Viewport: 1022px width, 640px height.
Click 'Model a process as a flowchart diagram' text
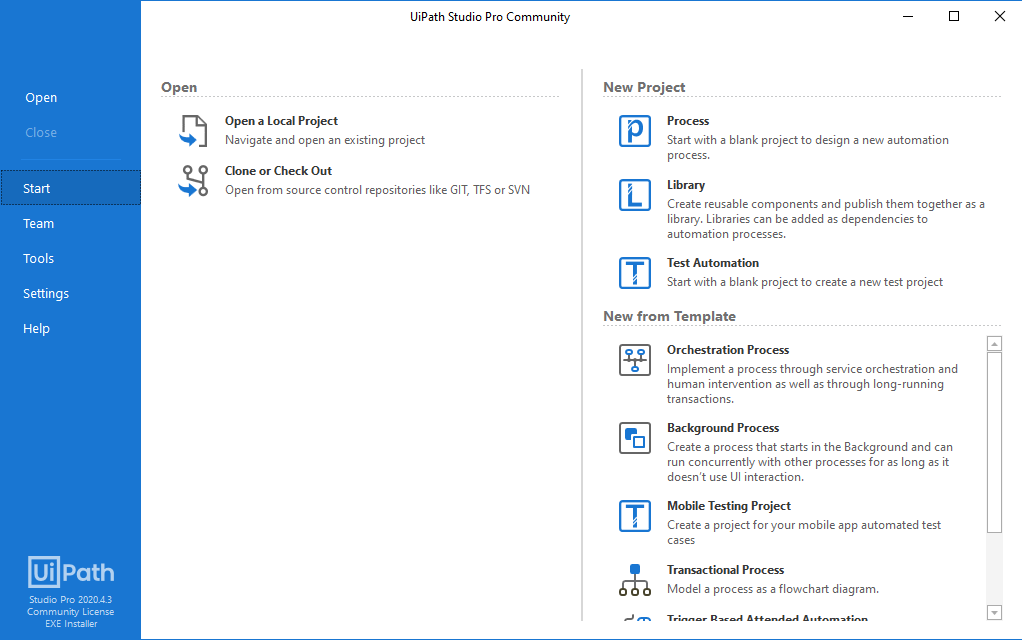tap(772, 589)
